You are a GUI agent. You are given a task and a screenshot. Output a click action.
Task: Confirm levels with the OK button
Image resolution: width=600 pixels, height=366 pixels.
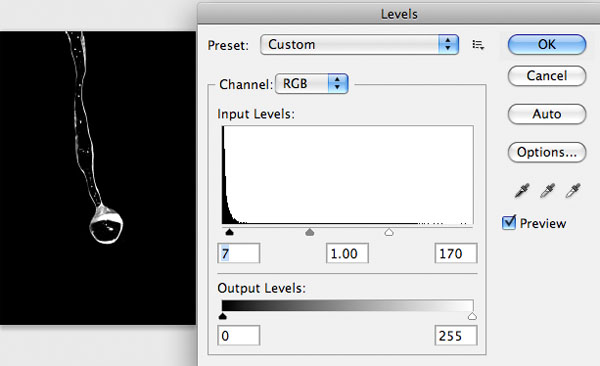point(547,44)
